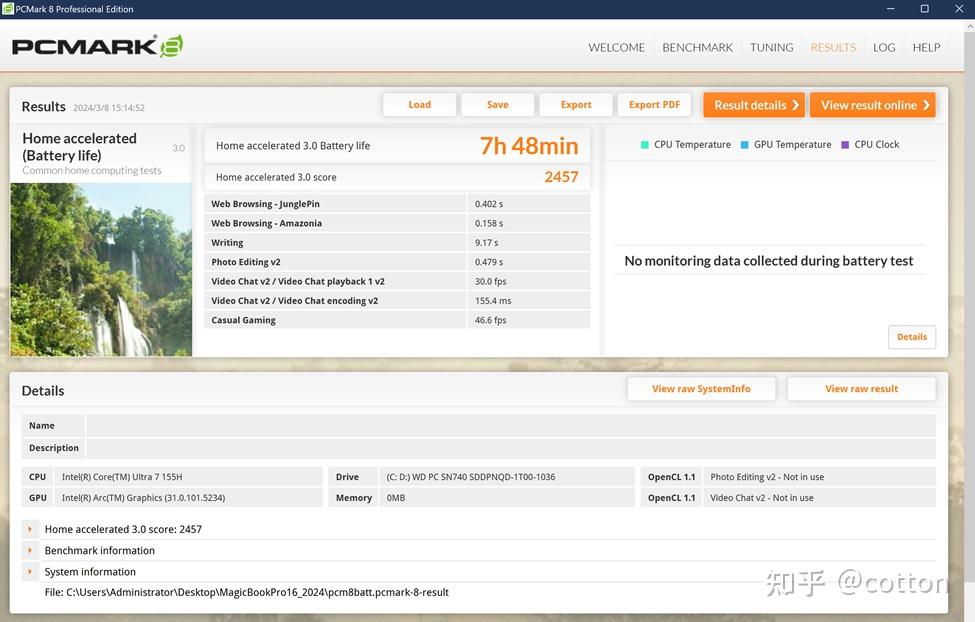The image size is (975, 622).
Task: Click the score value 2457
Action: tap(561, 177)
